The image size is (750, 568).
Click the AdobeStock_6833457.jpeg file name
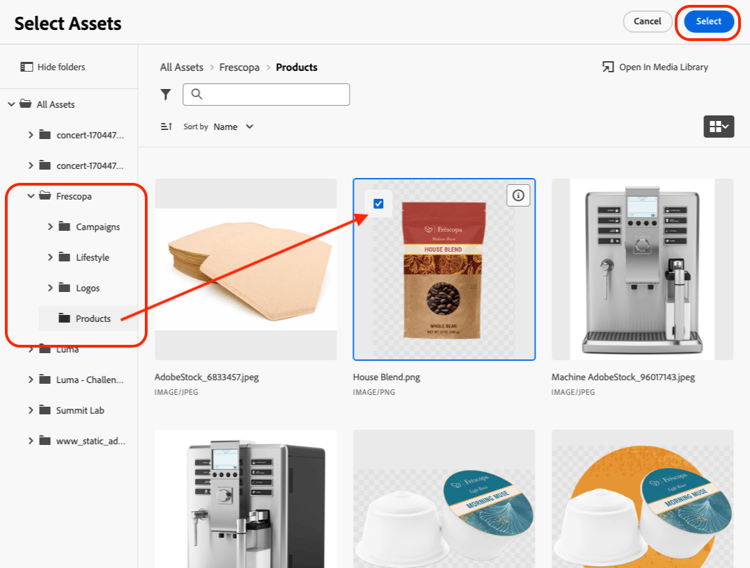coord(207,377)
